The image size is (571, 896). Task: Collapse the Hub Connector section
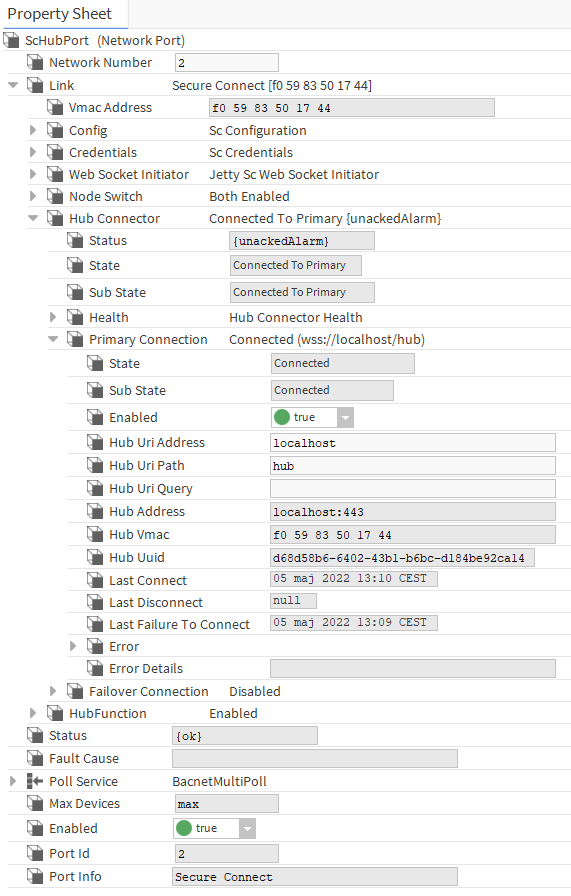pyautogui.click(x=33, y=218)
